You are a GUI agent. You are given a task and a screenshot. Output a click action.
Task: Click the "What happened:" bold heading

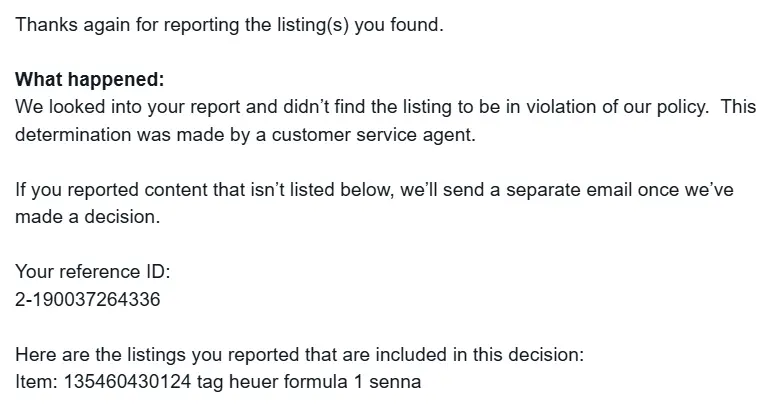tap(90, 79)
